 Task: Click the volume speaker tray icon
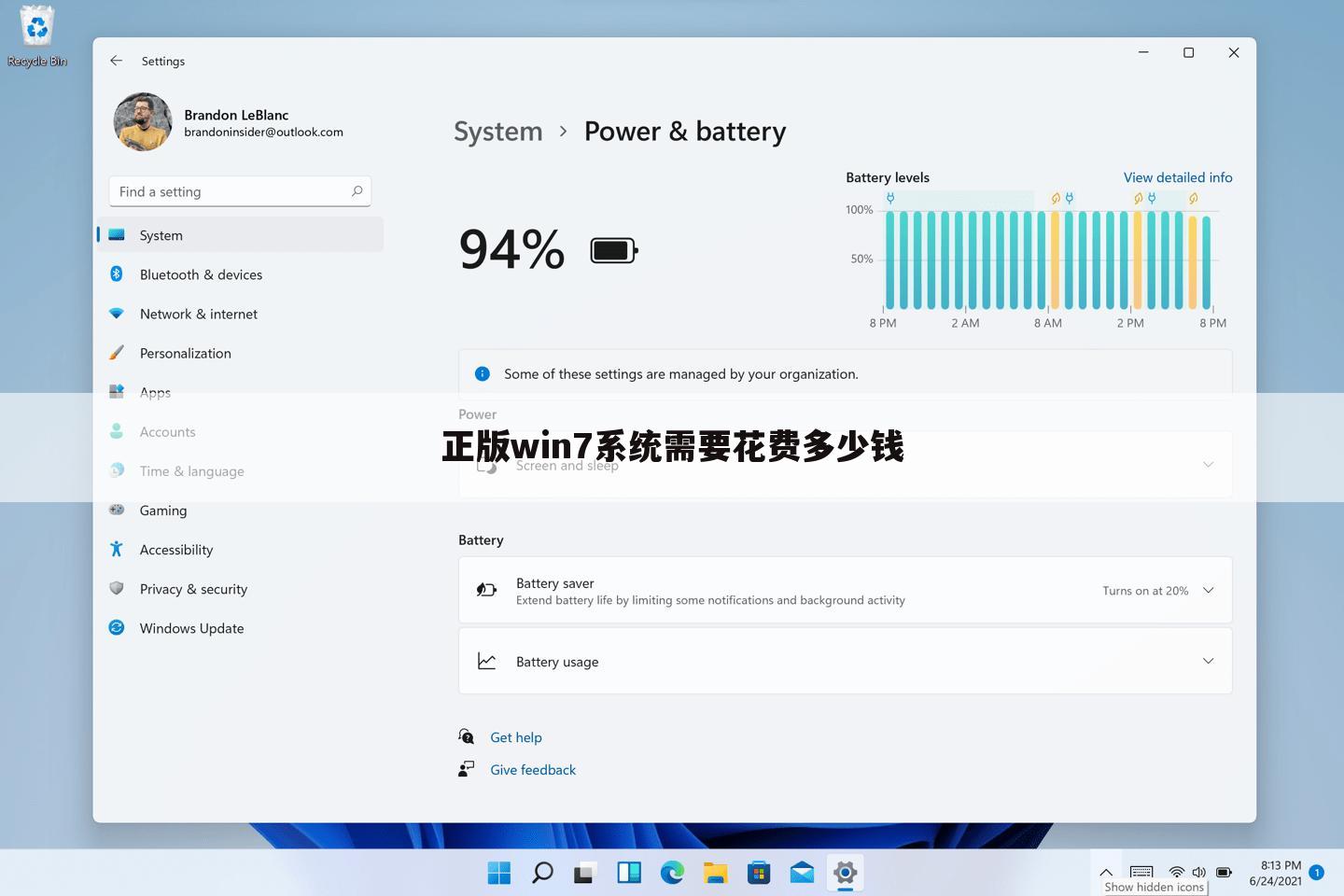(x=1199, y=873)
